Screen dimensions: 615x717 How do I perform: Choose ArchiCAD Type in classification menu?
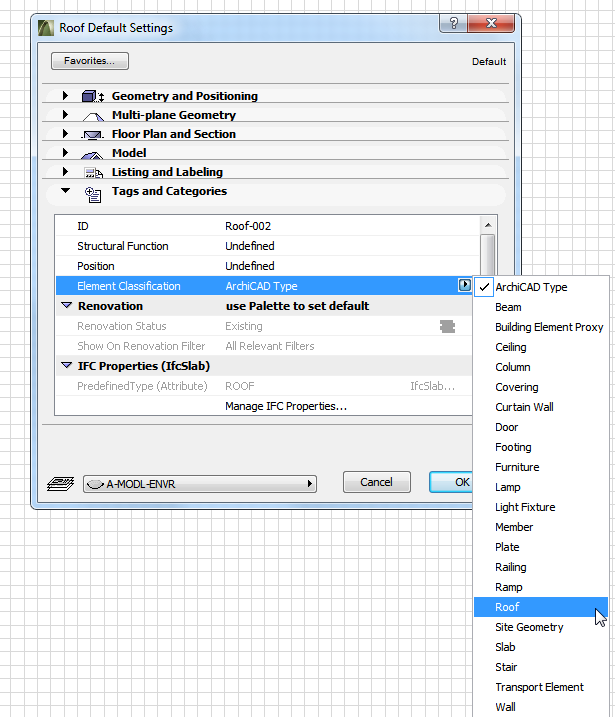tap(541, 287)
